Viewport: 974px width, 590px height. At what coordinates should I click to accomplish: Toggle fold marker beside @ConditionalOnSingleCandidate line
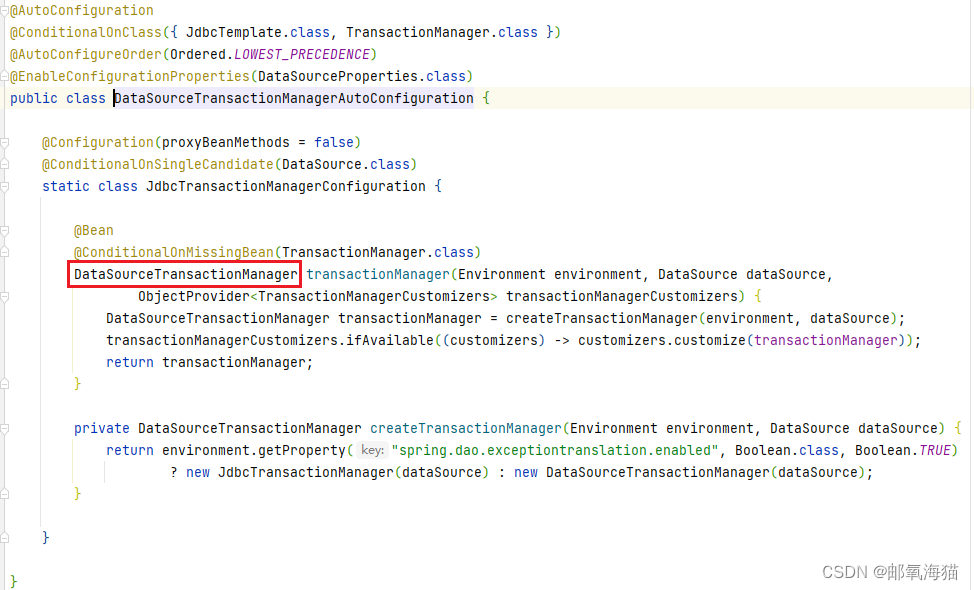(4, 165)
